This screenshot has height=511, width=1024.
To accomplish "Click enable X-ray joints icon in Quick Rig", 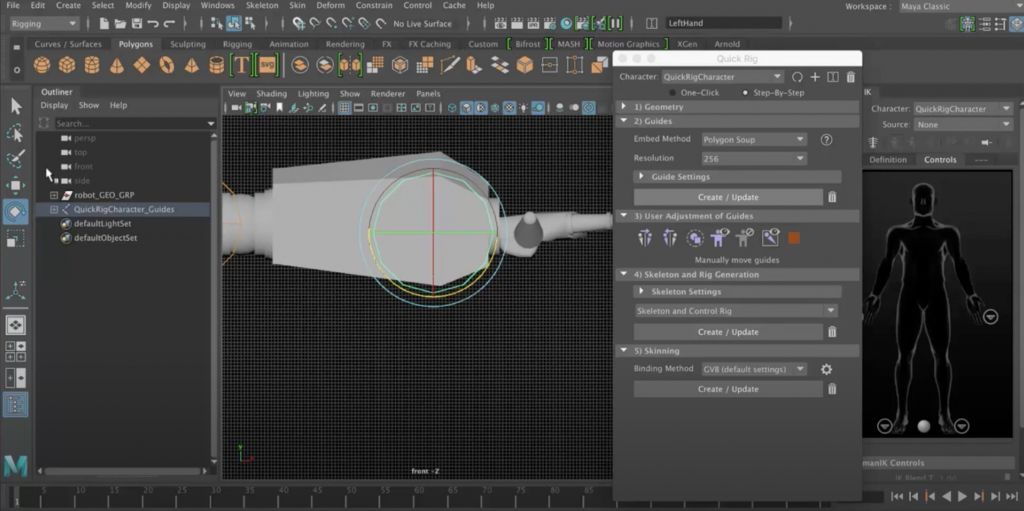I will pyautogui.click(x=770, y=238).
